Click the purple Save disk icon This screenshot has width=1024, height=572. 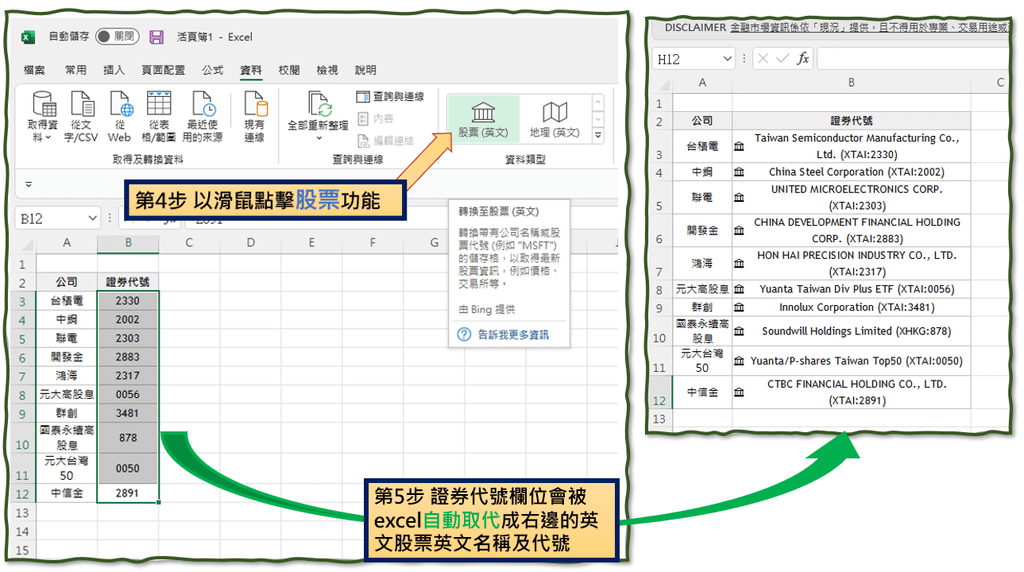[x=157, y=37]
